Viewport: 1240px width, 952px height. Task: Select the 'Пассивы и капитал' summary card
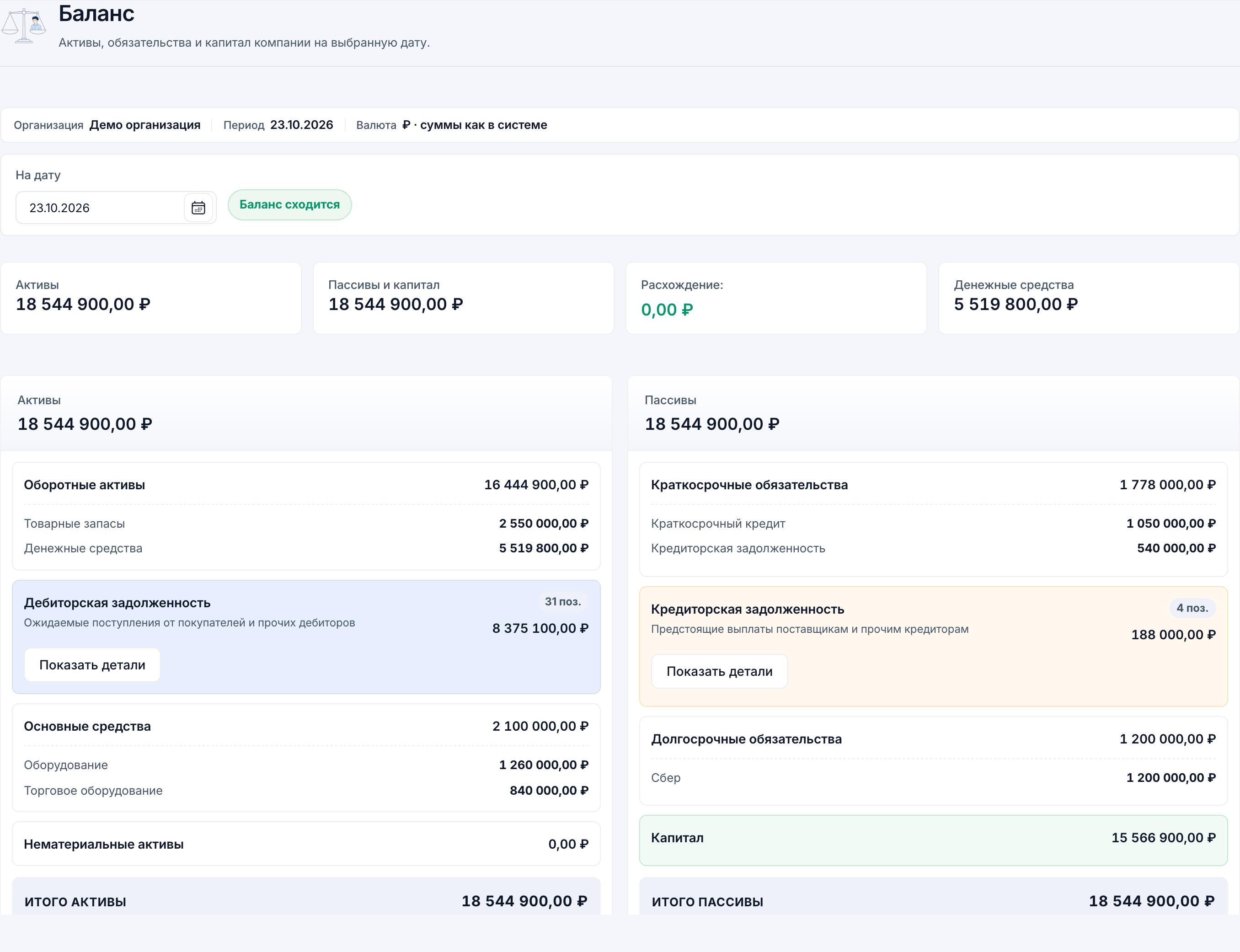[x=463, y=298]
